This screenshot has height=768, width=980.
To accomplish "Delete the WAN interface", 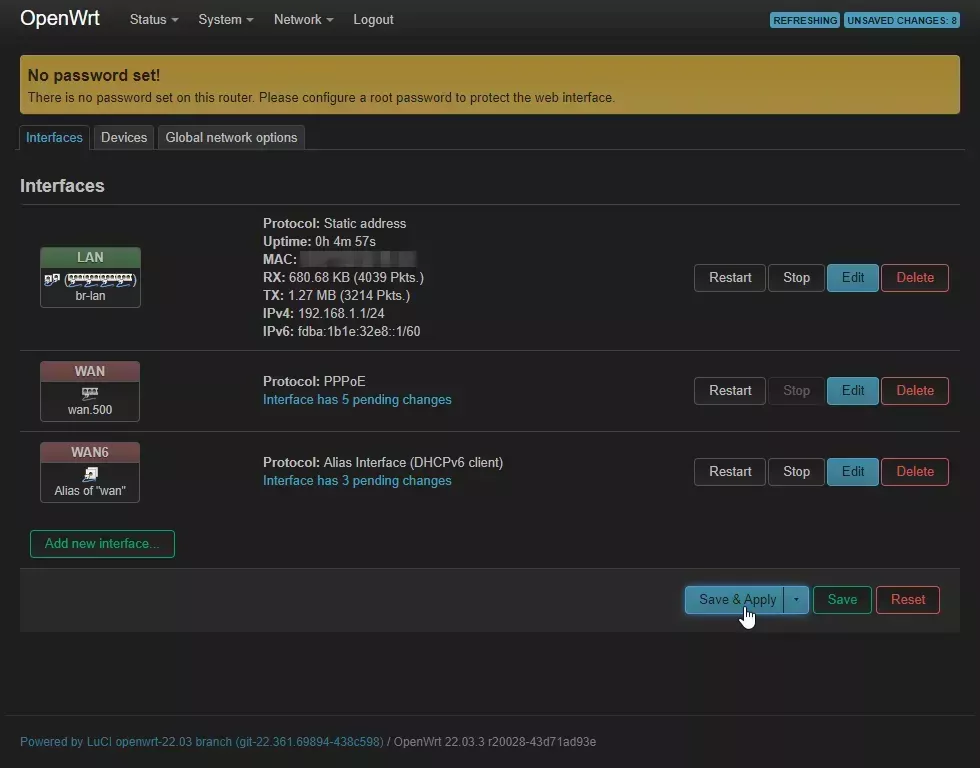I will click(915, 391).
